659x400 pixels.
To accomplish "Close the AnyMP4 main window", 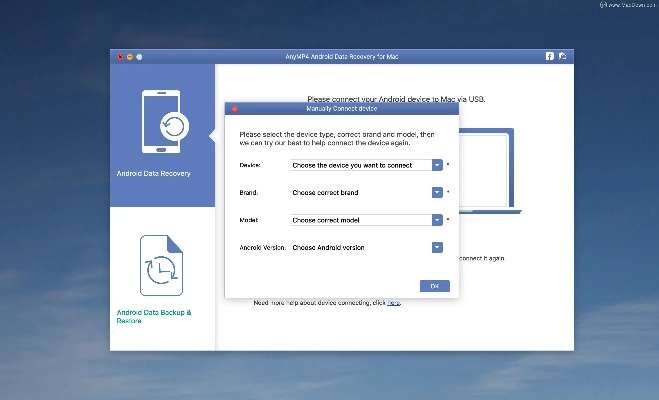I will pyautogui.click(x=119, y=57).
